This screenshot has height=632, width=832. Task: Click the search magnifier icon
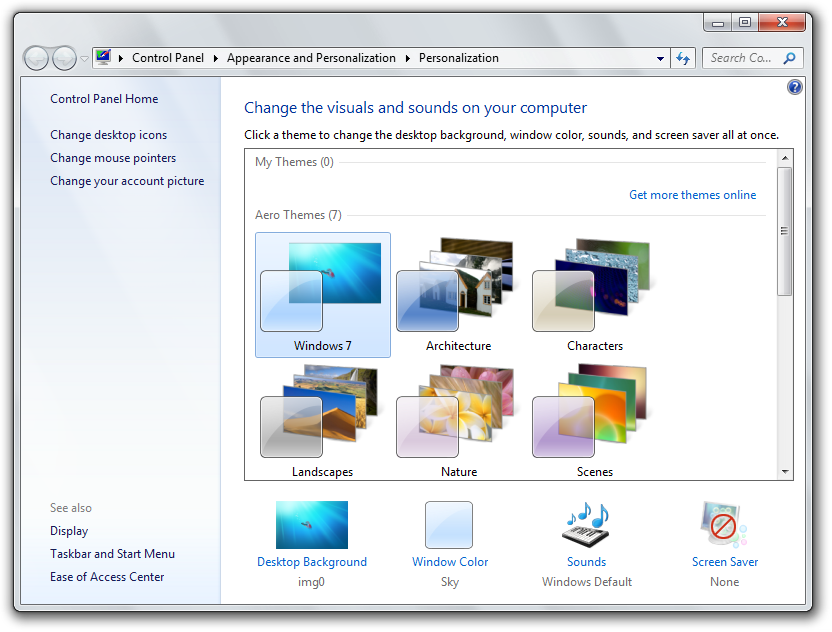[x=790, y=58]
